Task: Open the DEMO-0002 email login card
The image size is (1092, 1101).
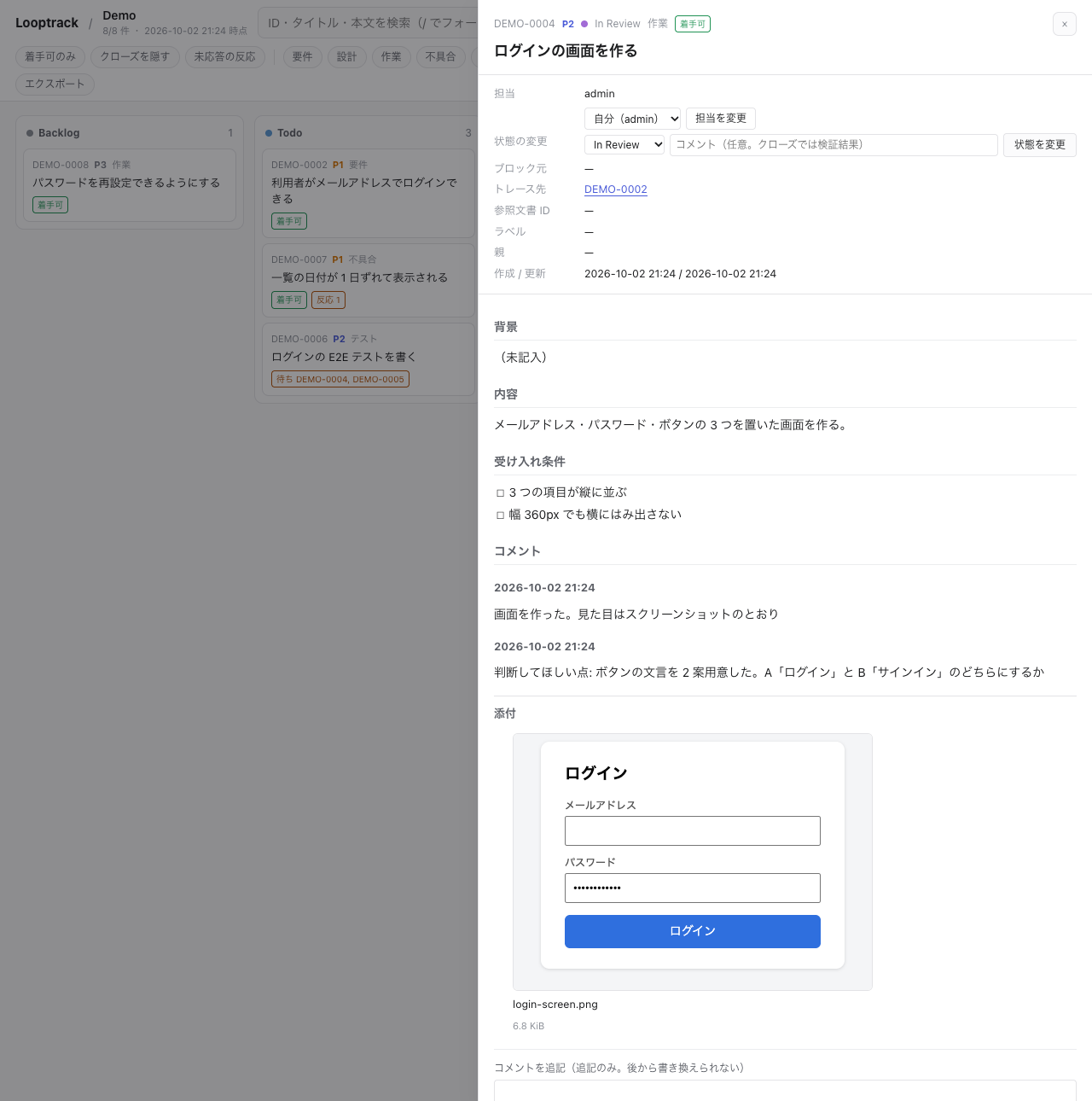Action: [x=369, y=193]
